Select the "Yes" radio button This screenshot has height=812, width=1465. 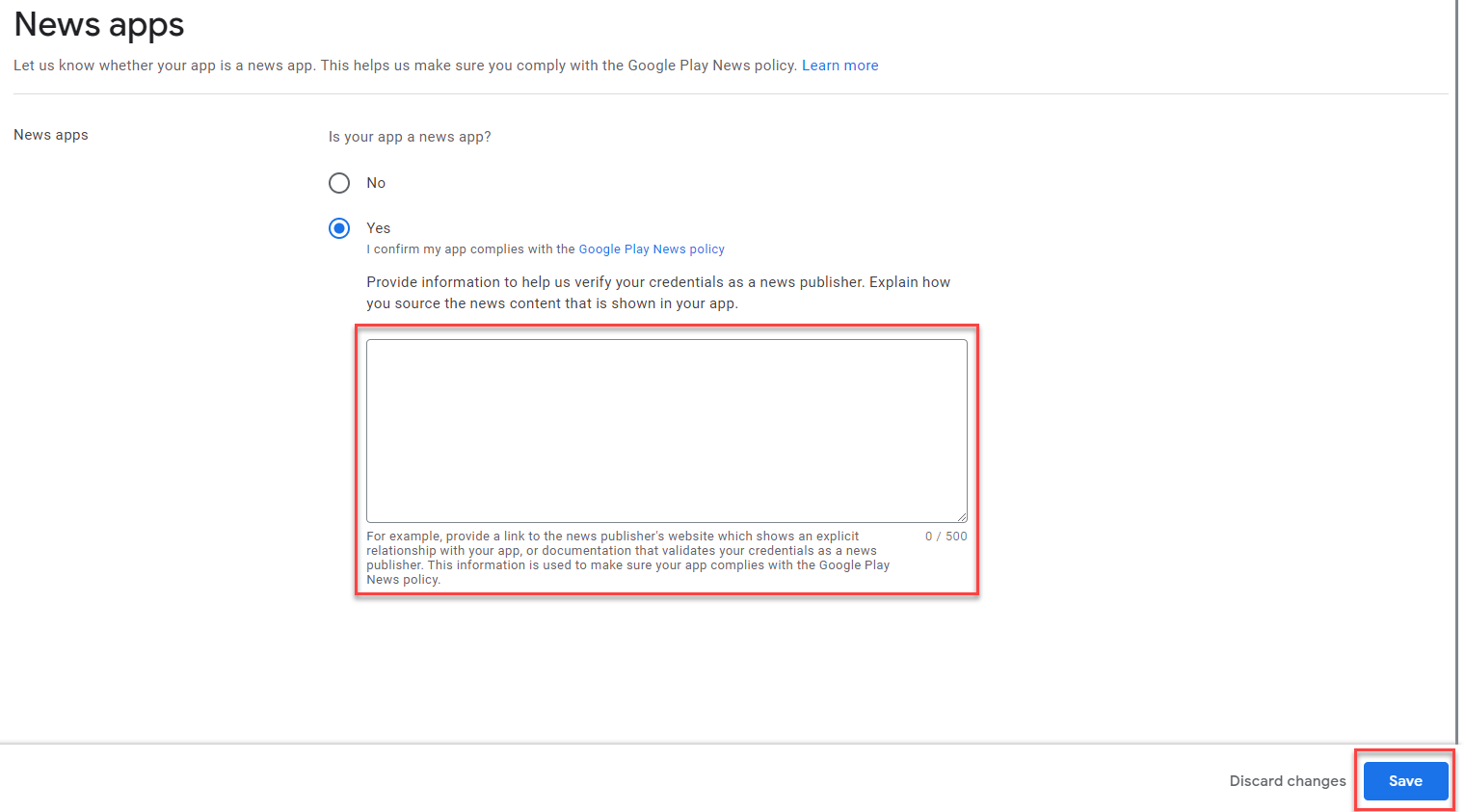click(339, 228)
